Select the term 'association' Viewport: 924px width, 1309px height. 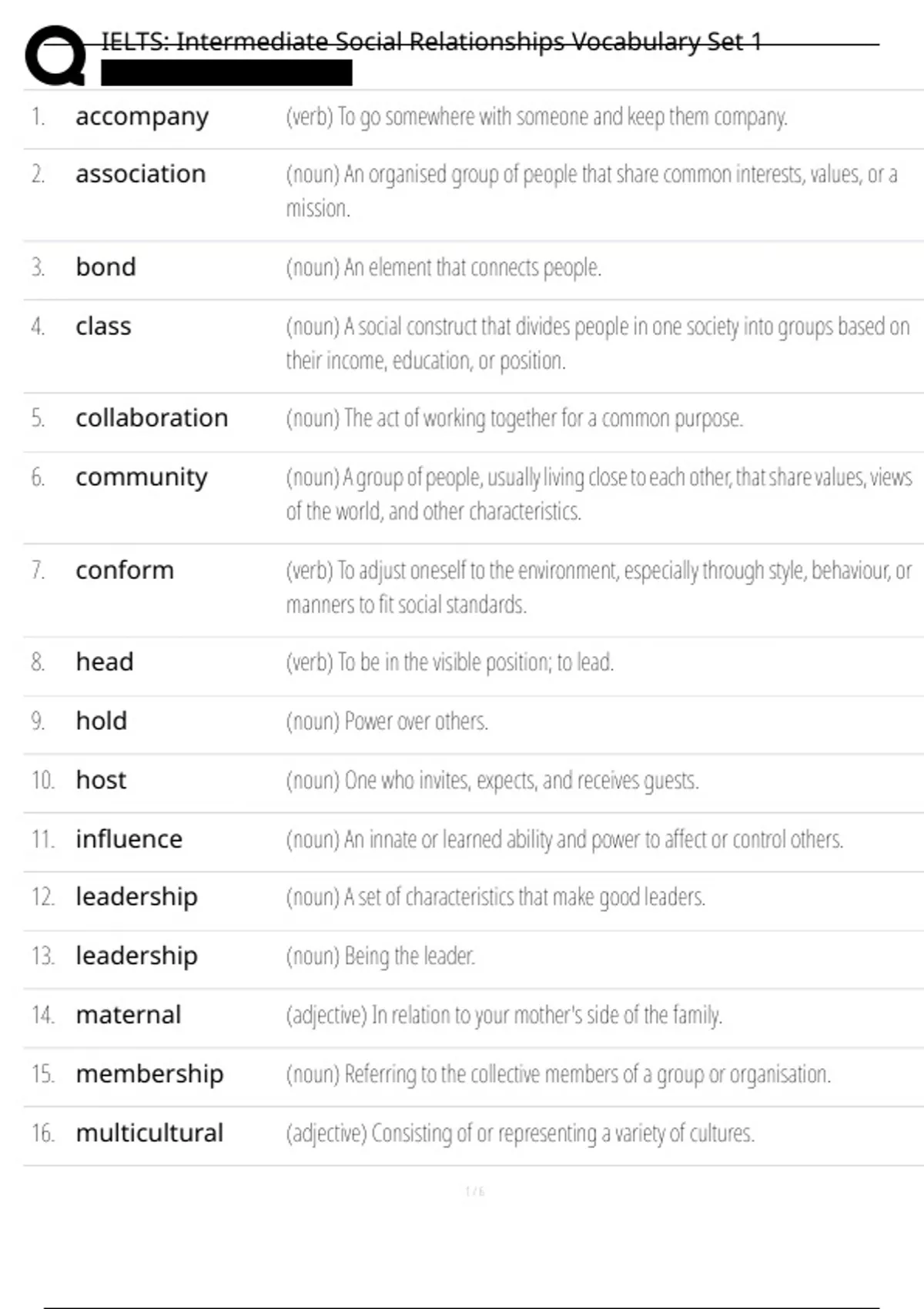(140, 174)
